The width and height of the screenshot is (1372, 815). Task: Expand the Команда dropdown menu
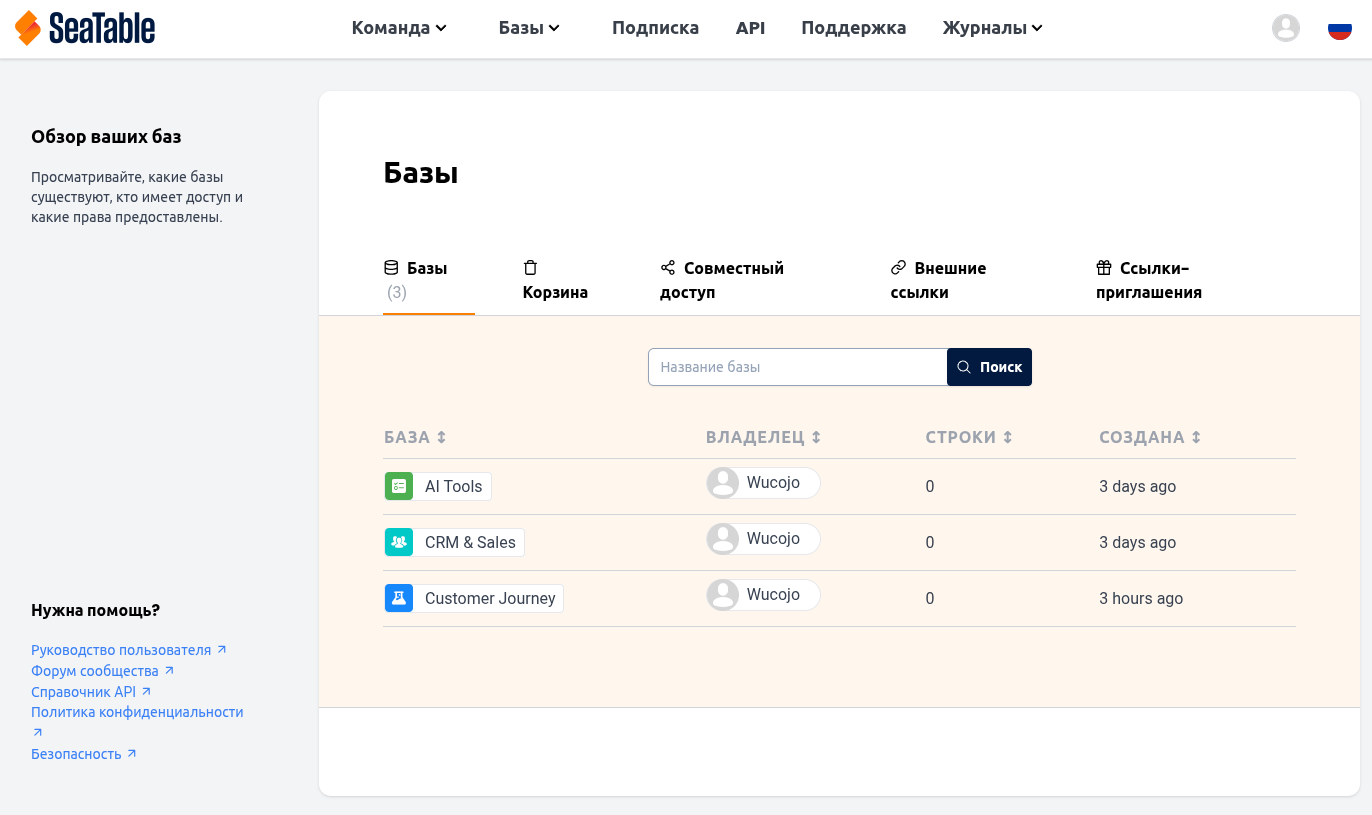pyautogui.click(x=398, y=28)
